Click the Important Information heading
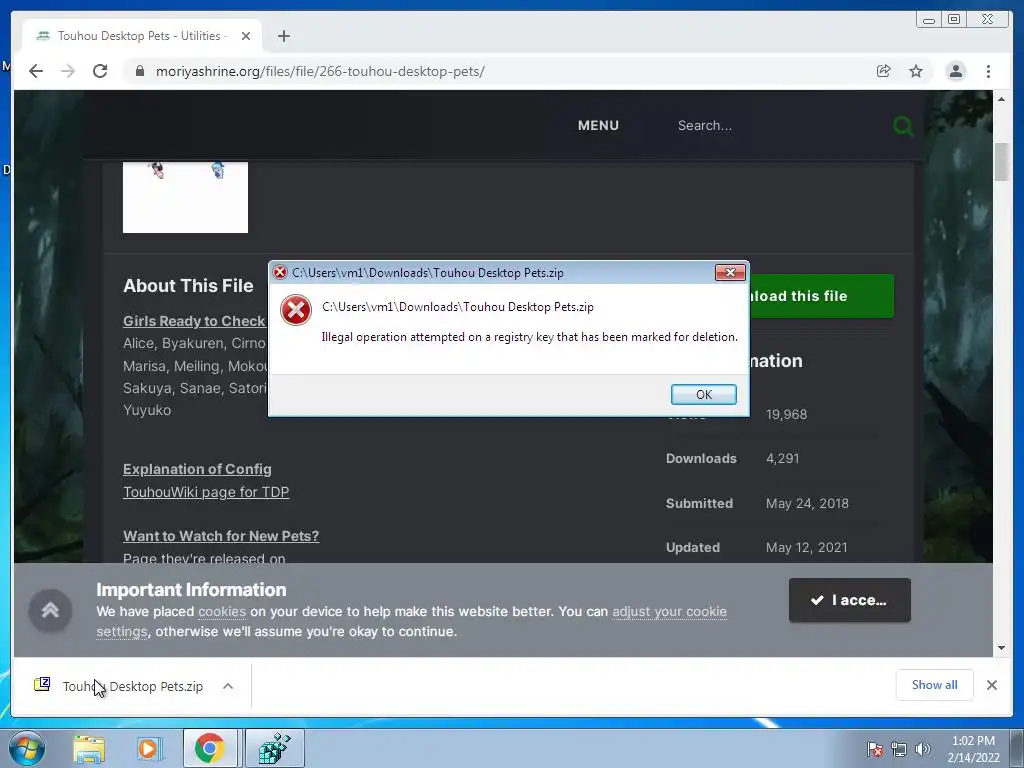The height and width of the screenshot is (768, 1024). tap(191, 590)
